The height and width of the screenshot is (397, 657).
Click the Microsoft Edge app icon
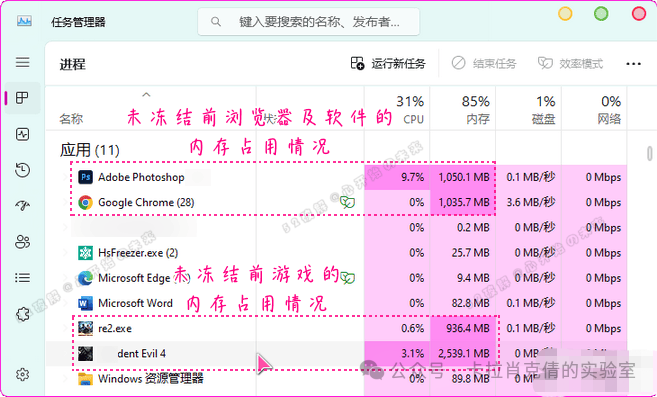[x=85, y=278]
